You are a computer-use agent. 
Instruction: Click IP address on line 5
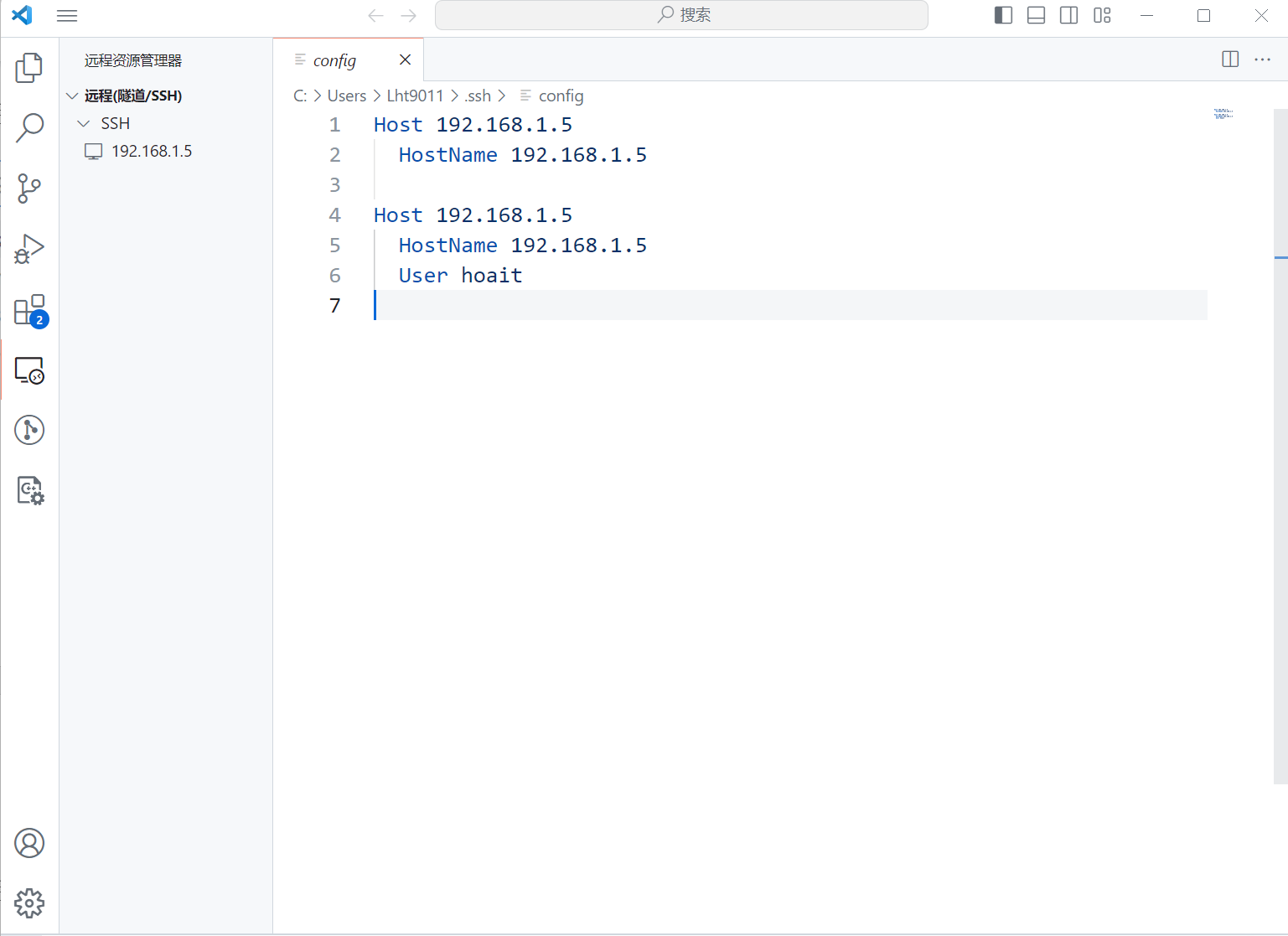click(x=579, y=246)
